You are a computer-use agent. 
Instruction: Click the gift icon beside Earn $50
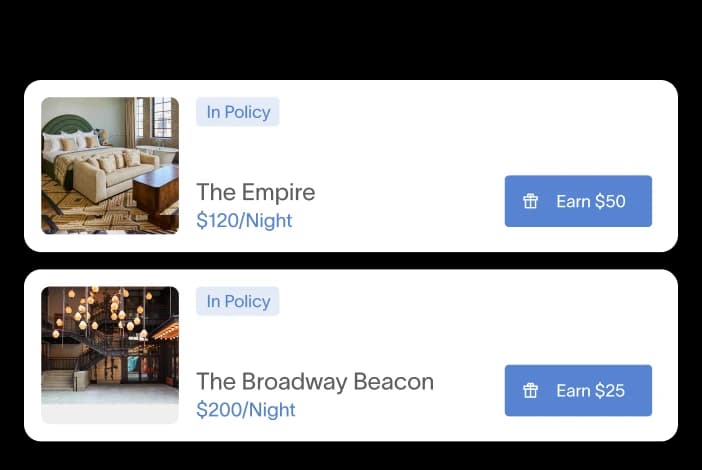pos(531,201)
